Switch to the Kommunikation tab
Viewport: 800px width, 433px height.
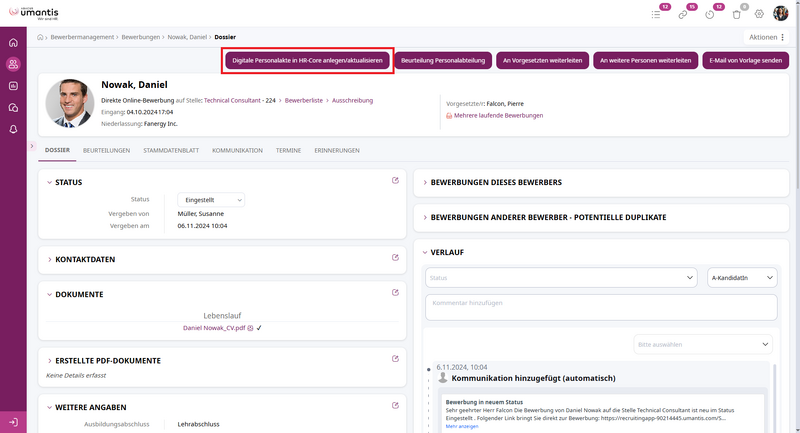(238, 150)
